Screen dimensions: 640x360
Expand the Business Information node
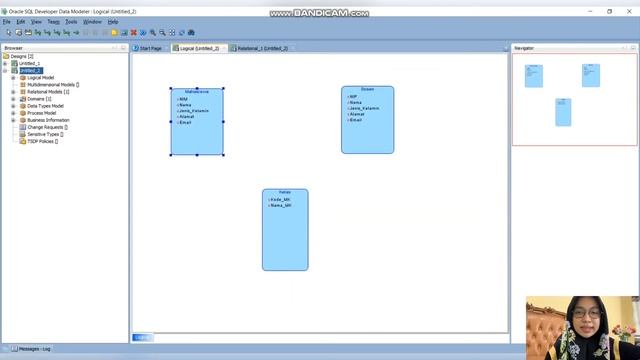click(13, 120)
